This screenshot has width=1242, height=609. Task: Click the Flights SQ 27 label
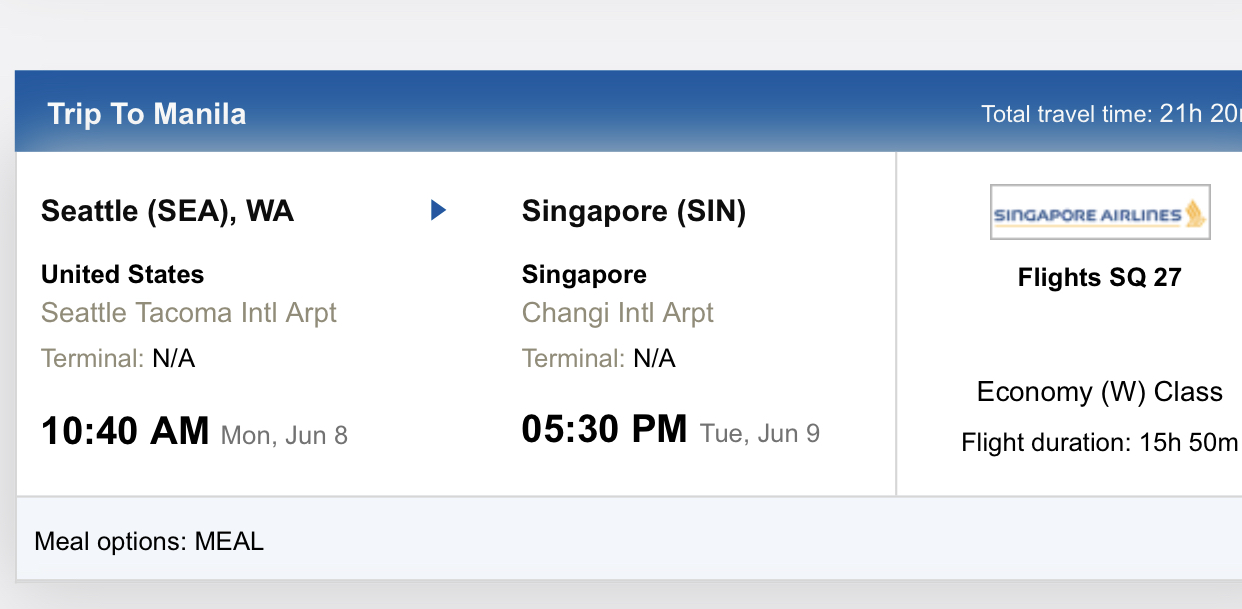(x=1099, y=277)
